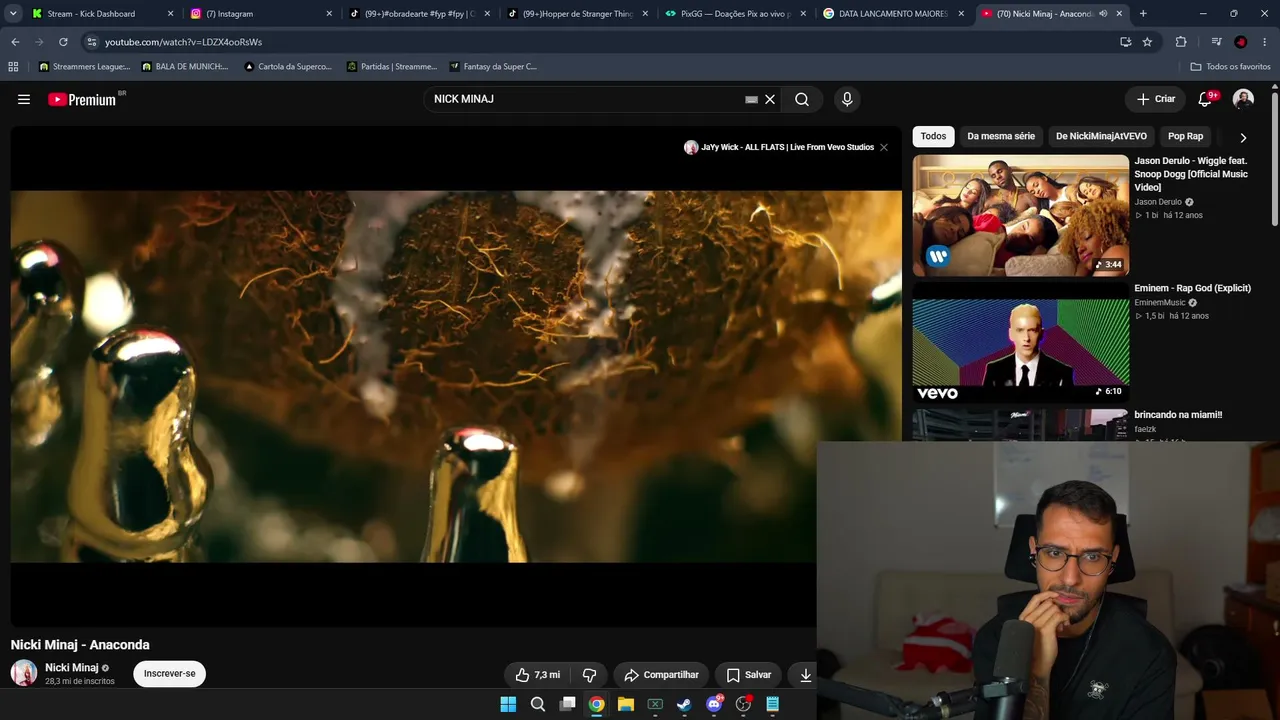The width and height of the screenshot is (1280, 720).
Task: Click inside the Anaconda video player
Action: (456, 376)
